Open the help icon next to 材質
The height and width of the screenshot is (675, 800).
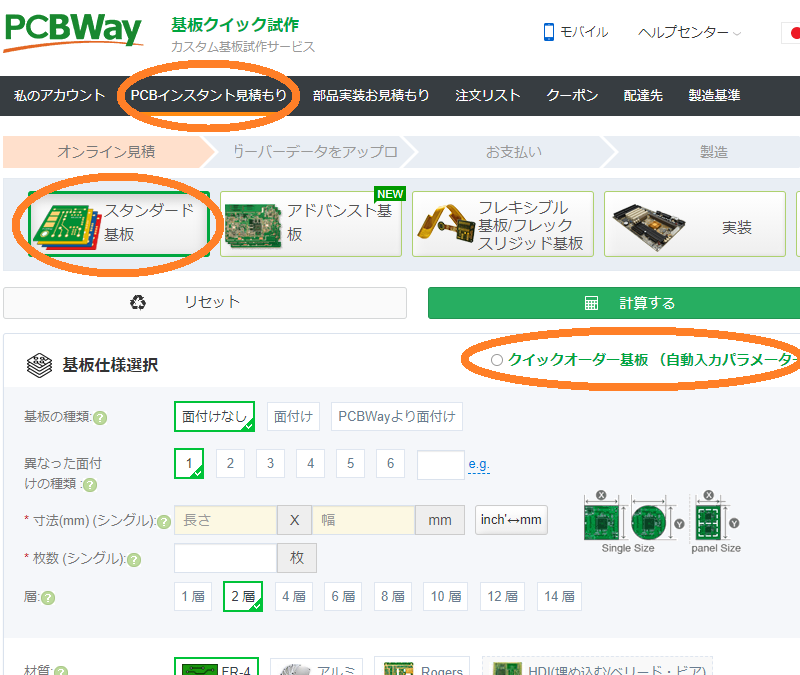[x=61, y=671]
